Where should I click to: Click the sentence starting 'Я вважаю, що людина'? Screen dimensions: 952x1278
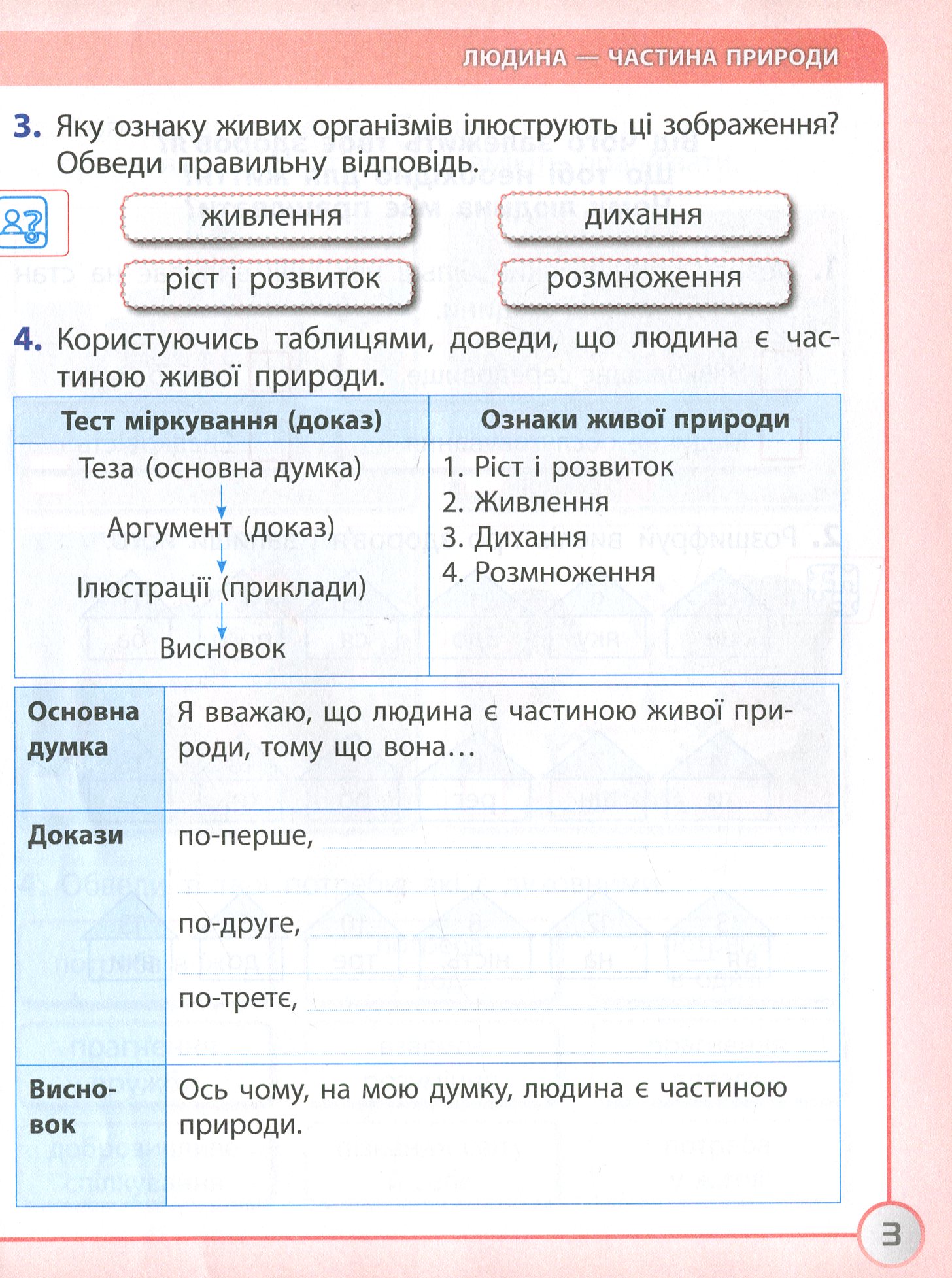[x=486, y=730]
